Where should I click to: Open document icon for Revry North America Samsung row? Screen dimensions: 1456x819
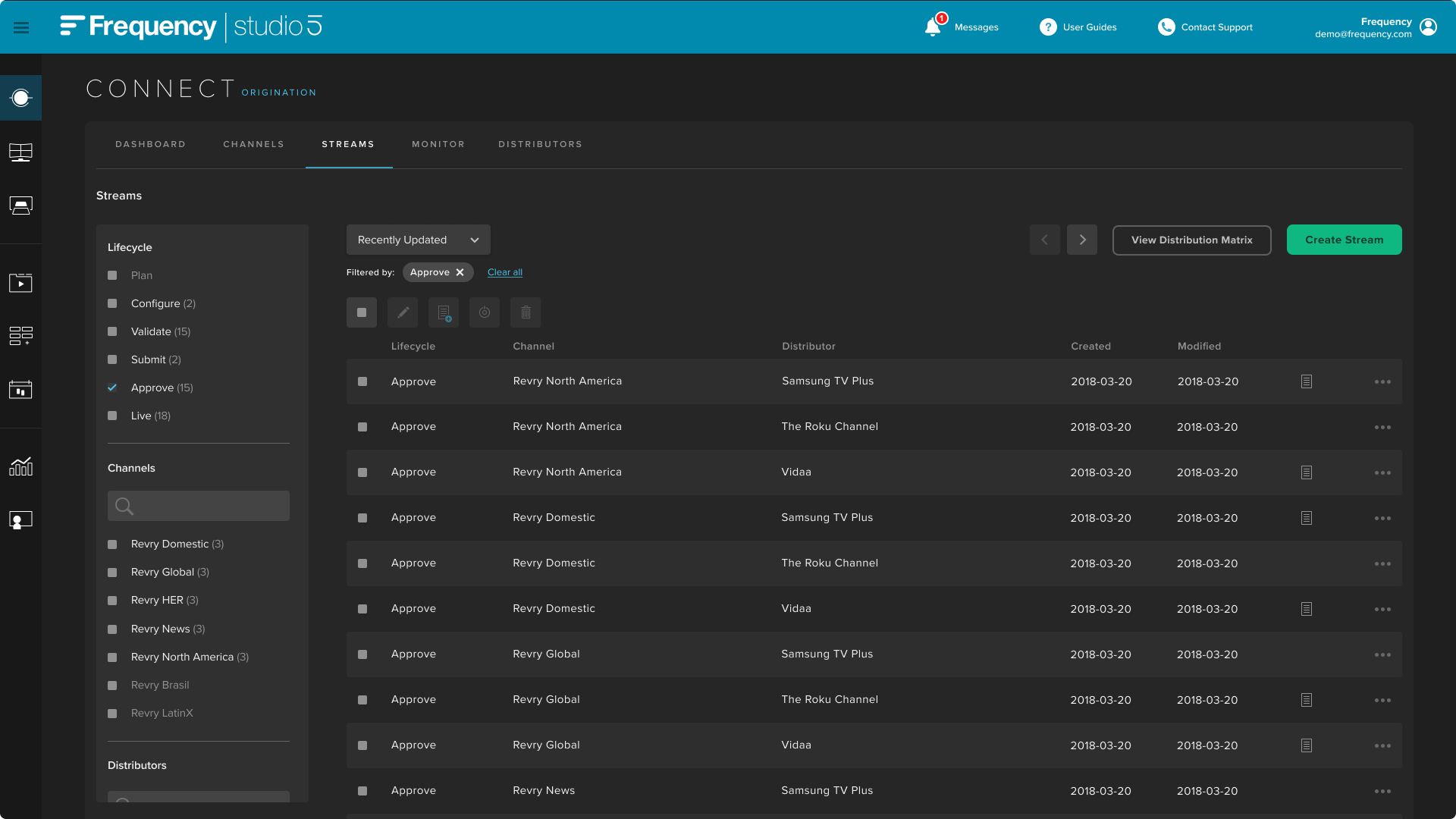[x=1307, y=381]
